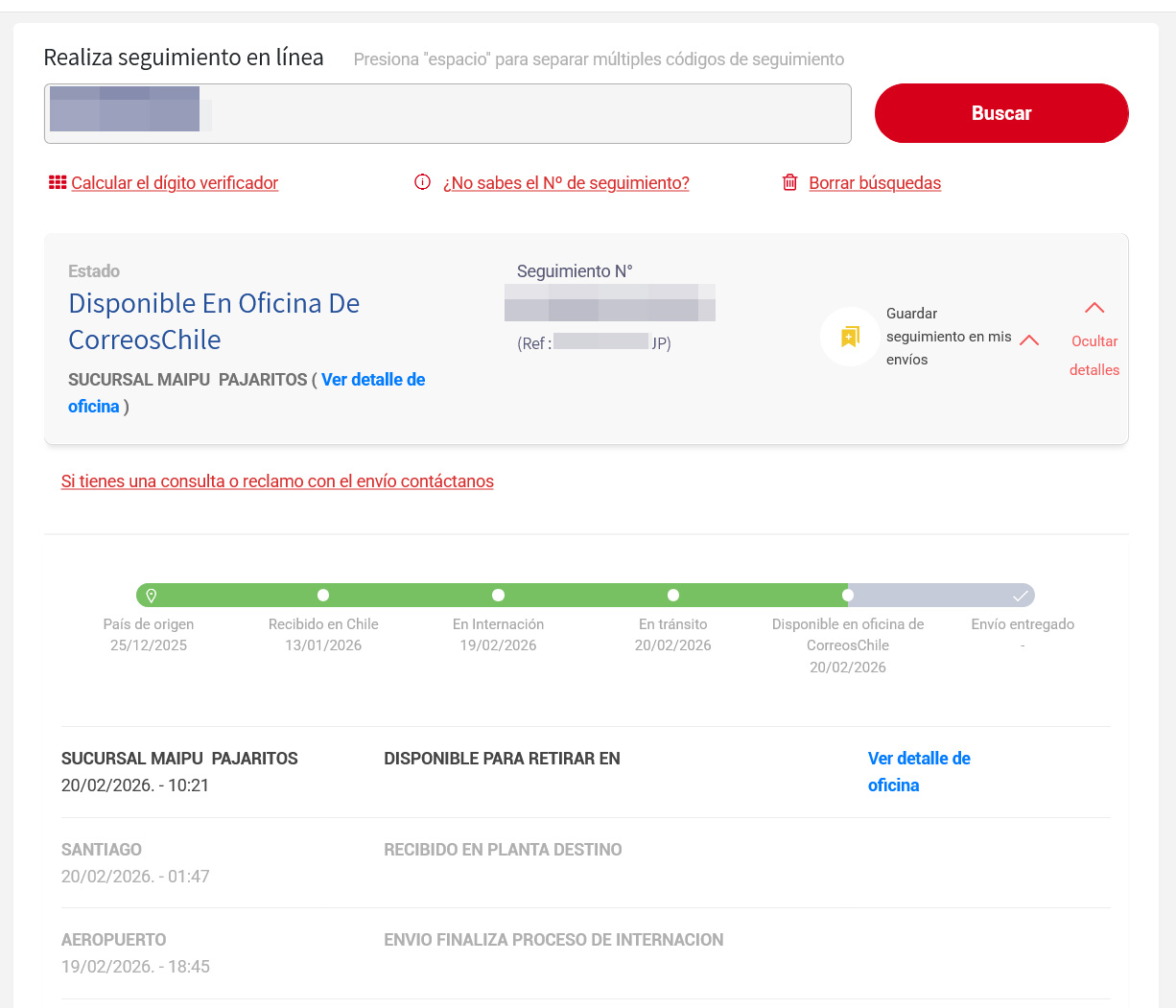The image size is (1176, 1008).
Task: Click the location pin marker at "País de origen"
Action: click(x=151, y=595)
